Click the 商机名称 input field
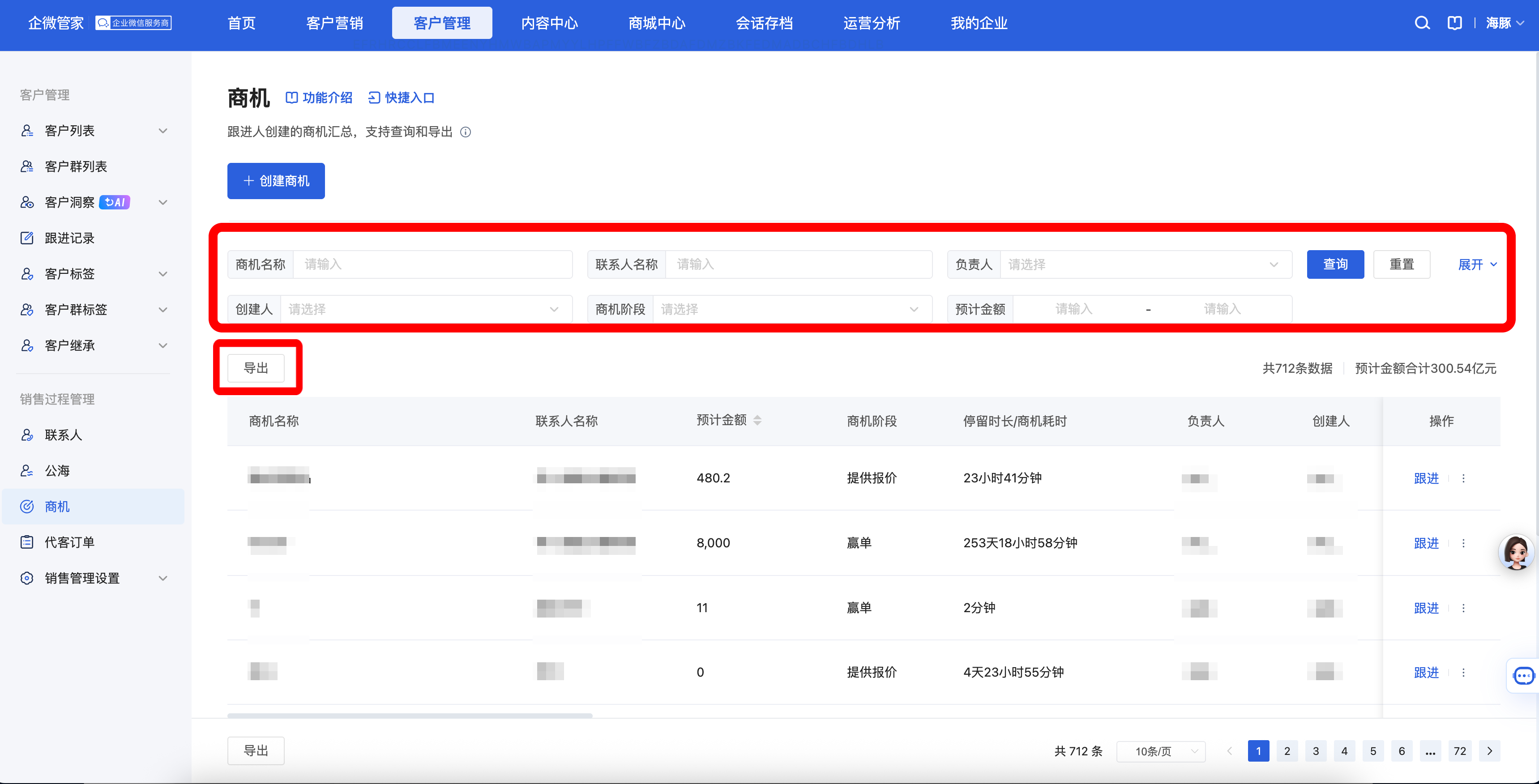The width and height of the screenshot is (1539, 784). tap(432, 264)
